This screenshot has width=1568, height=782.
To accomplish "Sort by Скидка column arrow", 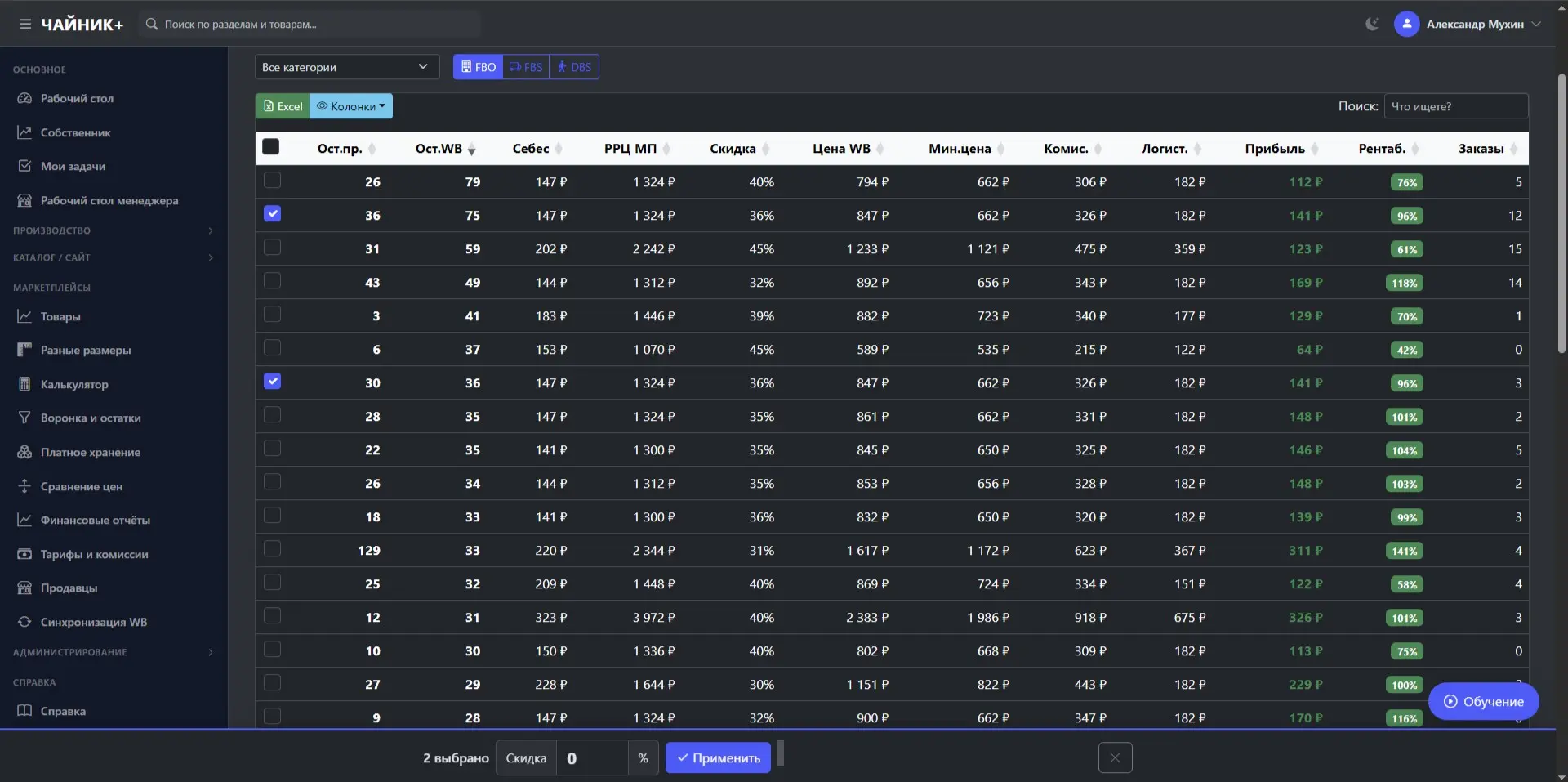I will tap(766, 149).
